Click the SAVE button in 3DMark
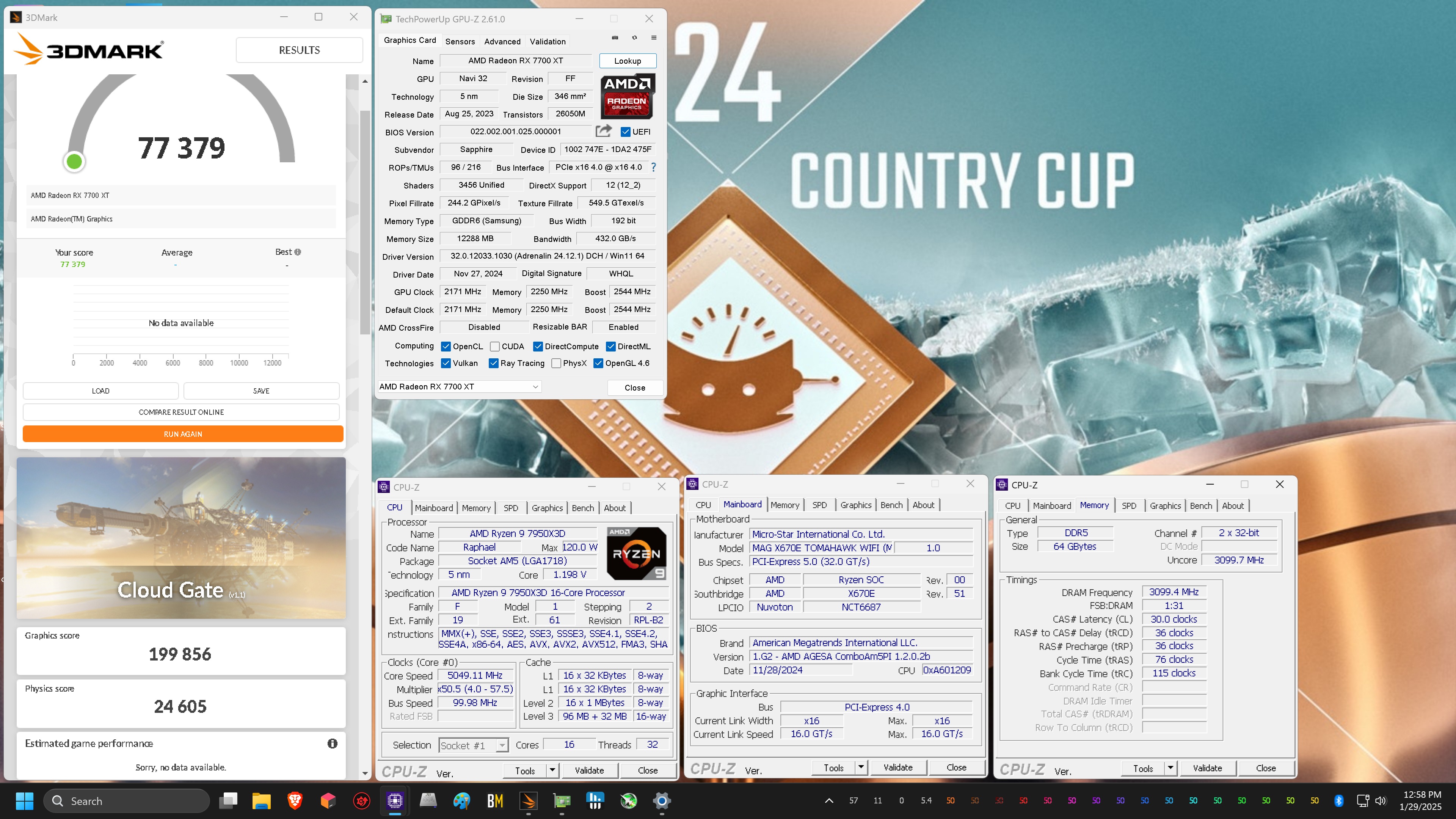The height and width of the screenshot is (819, 1456). click(x=261, y=391)
